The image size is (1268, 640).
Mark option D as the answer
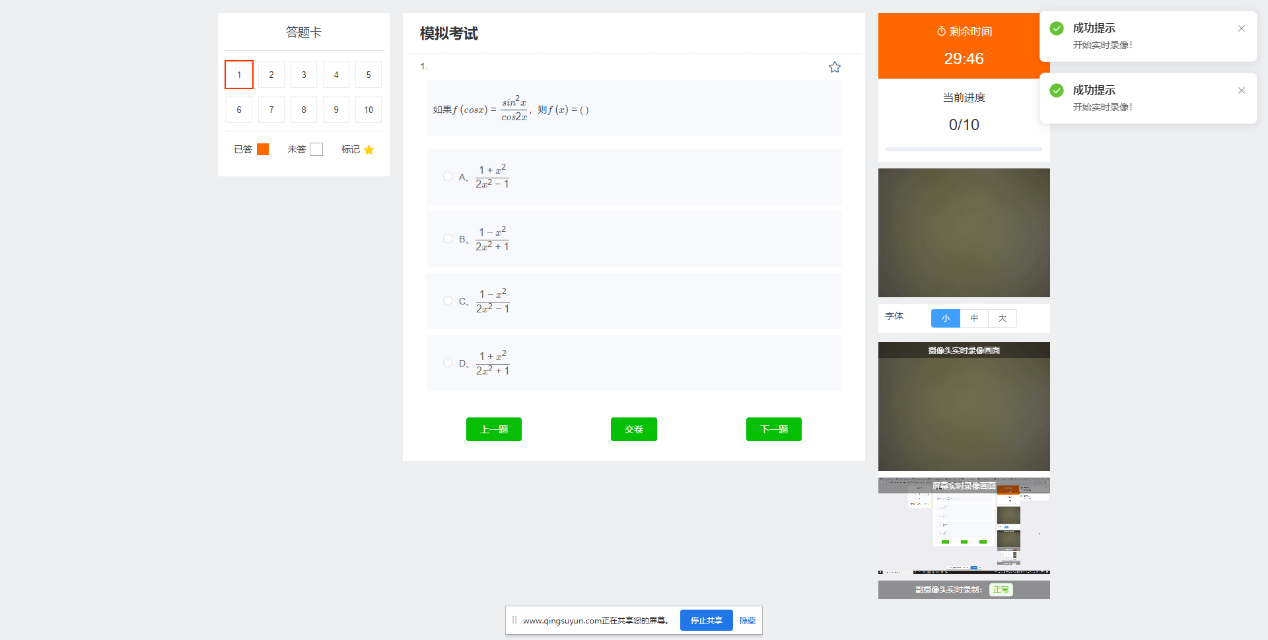tap(448, 363)
